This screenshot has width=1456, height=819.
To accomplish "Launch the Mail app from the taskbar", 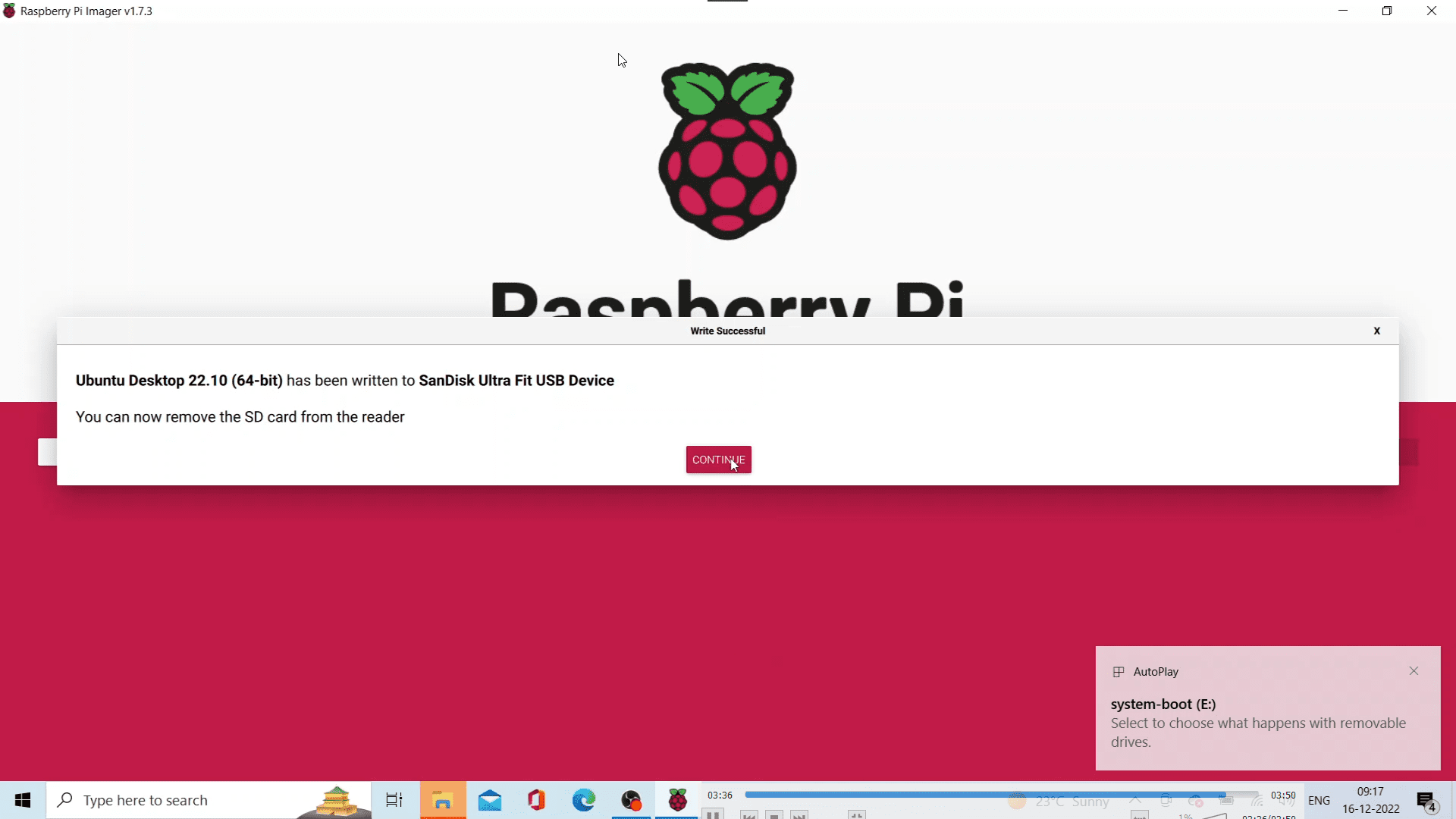I will pyautogui.click(x=490, y=800).
